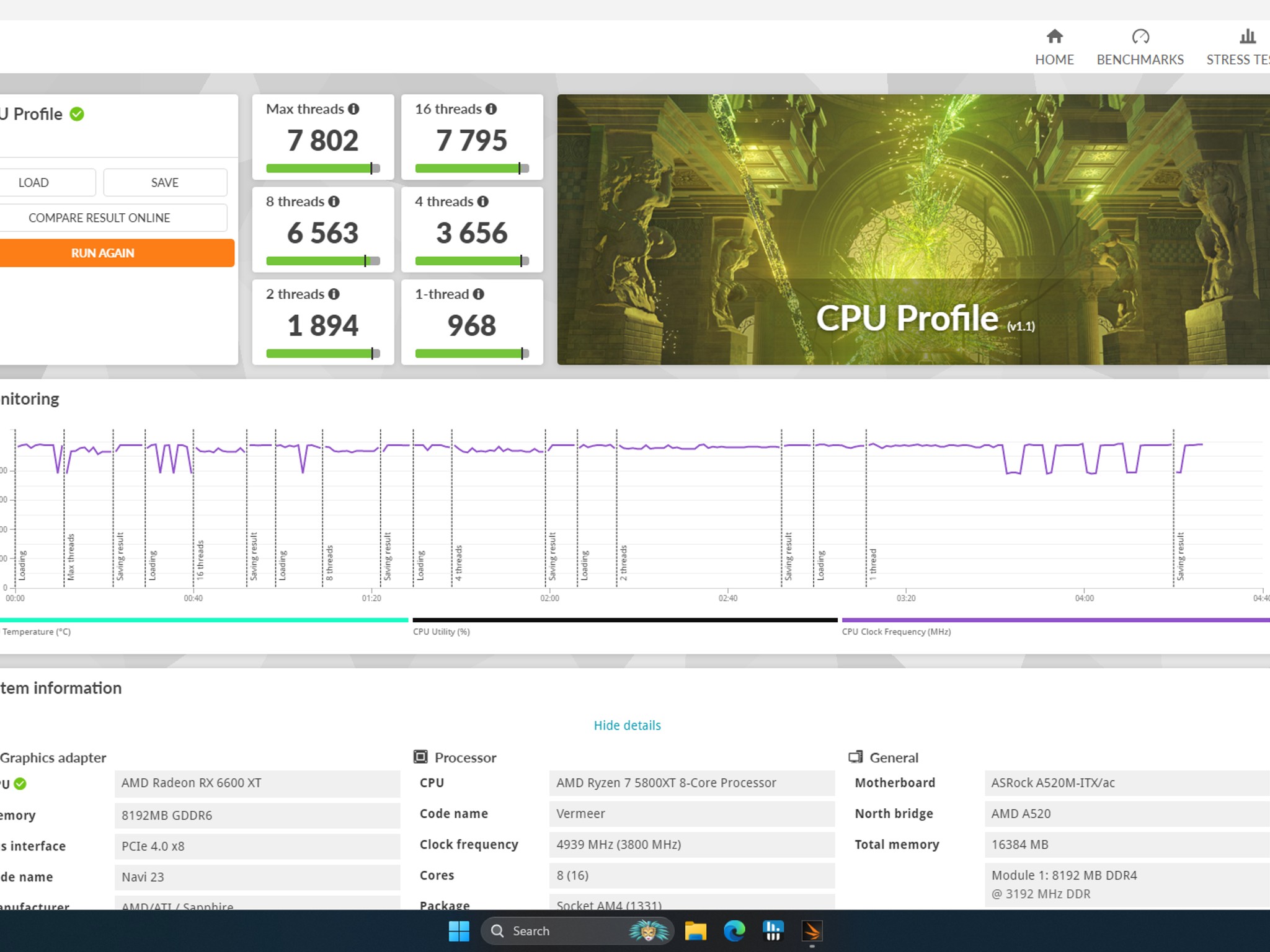Click '16384 MB' total memory value
This screenshot has height=952, width=1270.
click(1127, 845)
